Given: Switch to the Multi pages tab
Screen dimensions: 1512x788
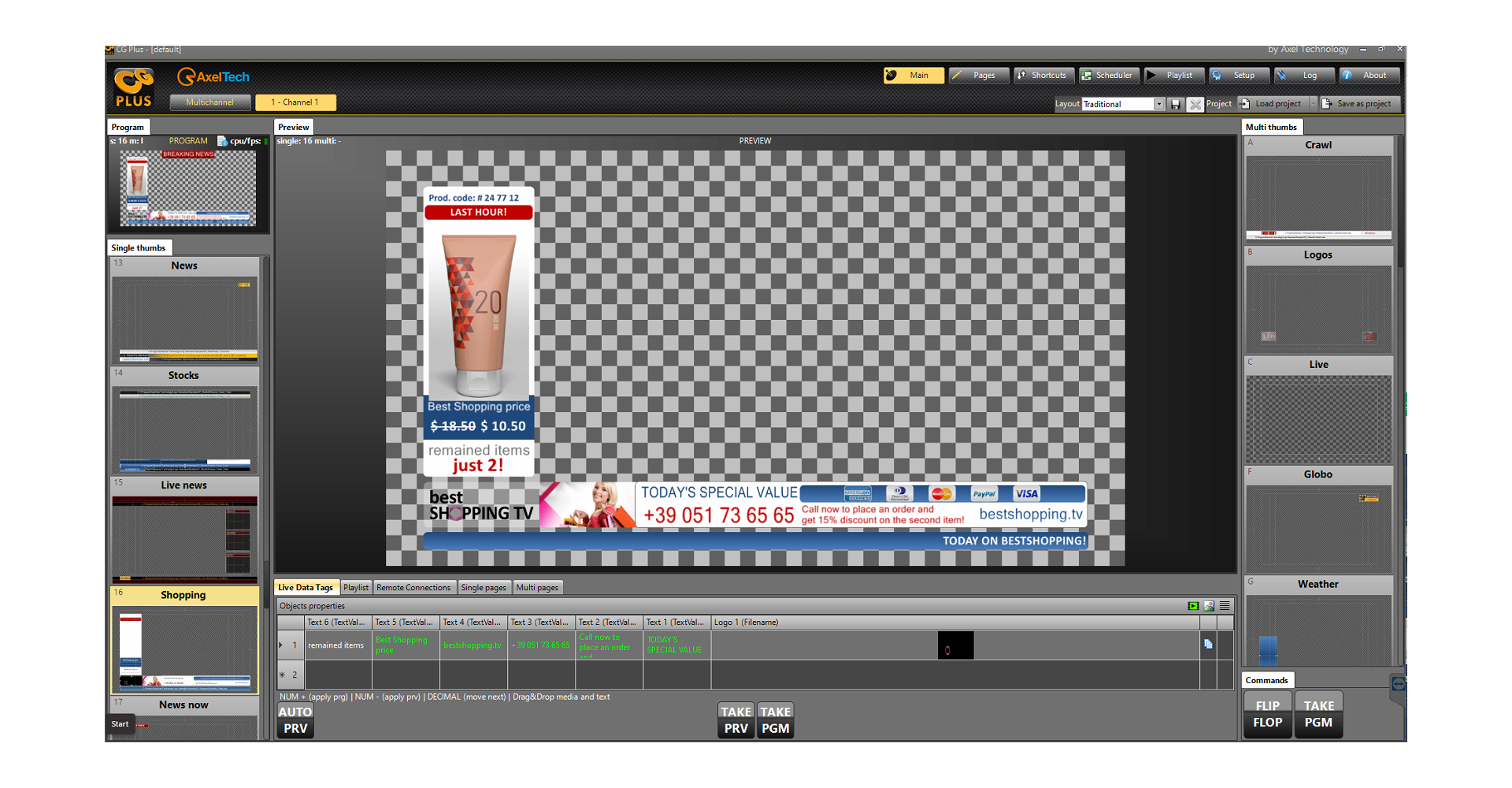Looking at the screenshot, I should click(537, 588).
